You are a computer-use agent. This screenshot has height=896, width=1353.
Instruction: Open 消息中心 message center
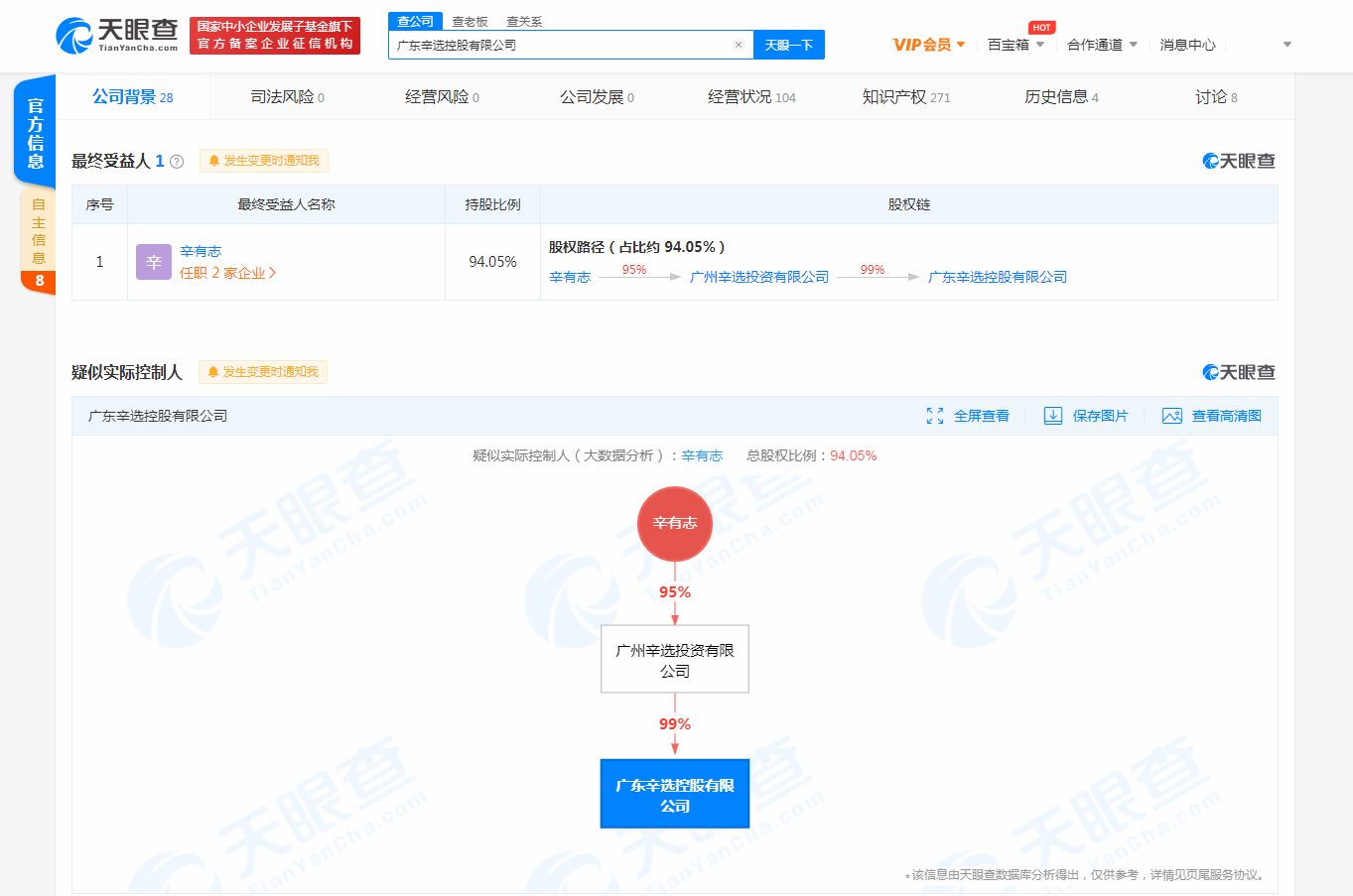click(1187, 45)
